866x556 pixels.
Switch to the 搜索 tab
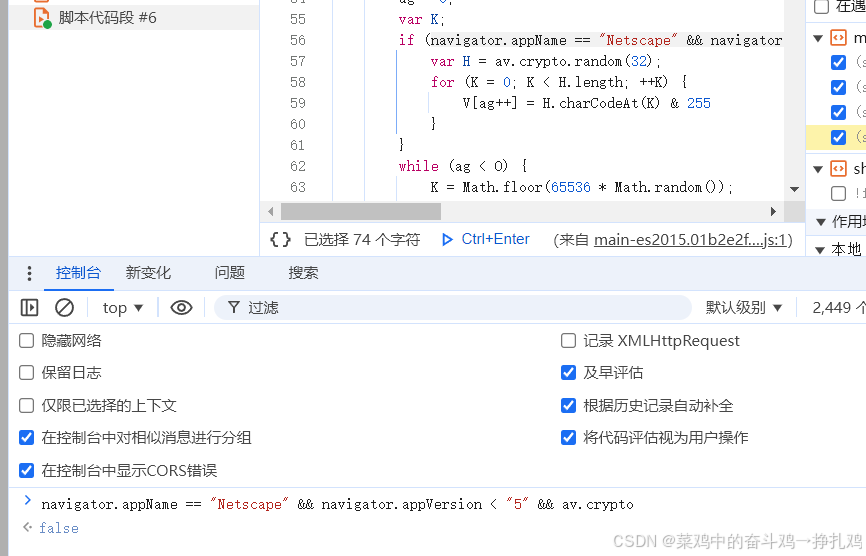(303, 273)
